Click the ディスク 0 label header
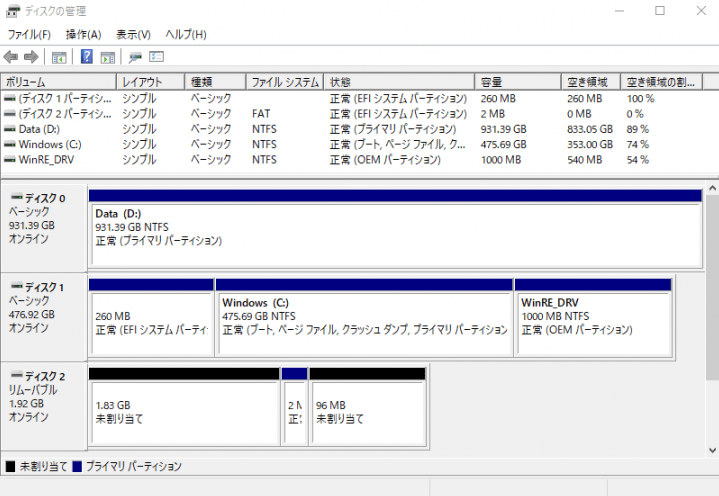 click(x=44, y=198)
